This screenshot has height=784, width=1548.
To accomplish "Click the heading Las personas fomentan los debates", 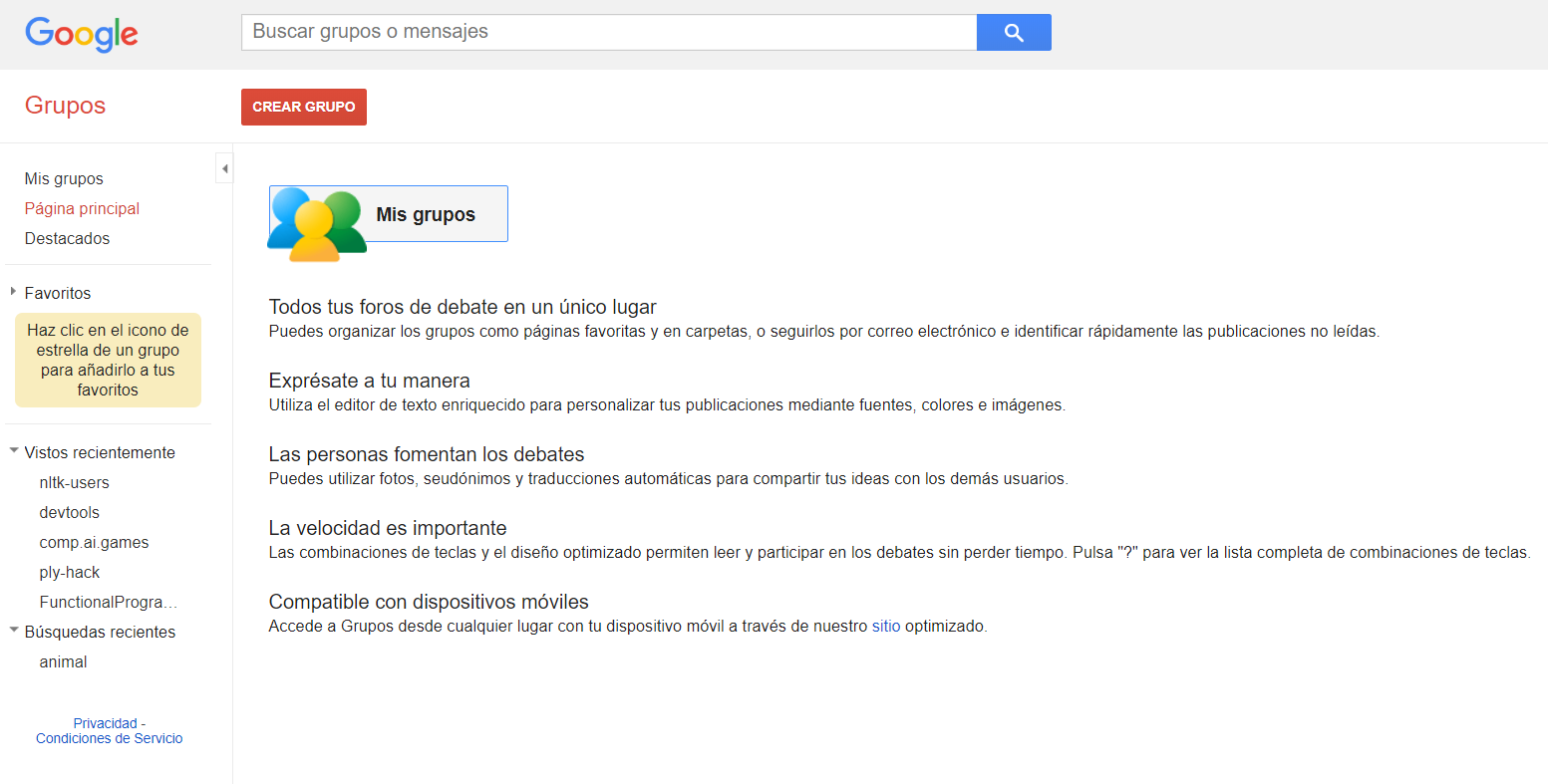I will (427, 454).
